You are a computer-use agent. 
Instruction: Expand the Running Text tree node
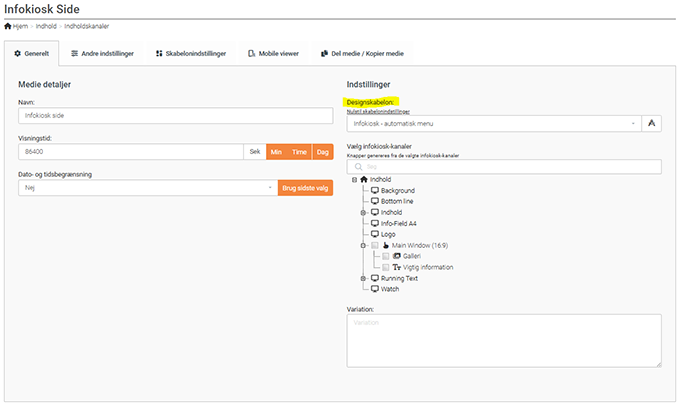[x=364, y=278]
